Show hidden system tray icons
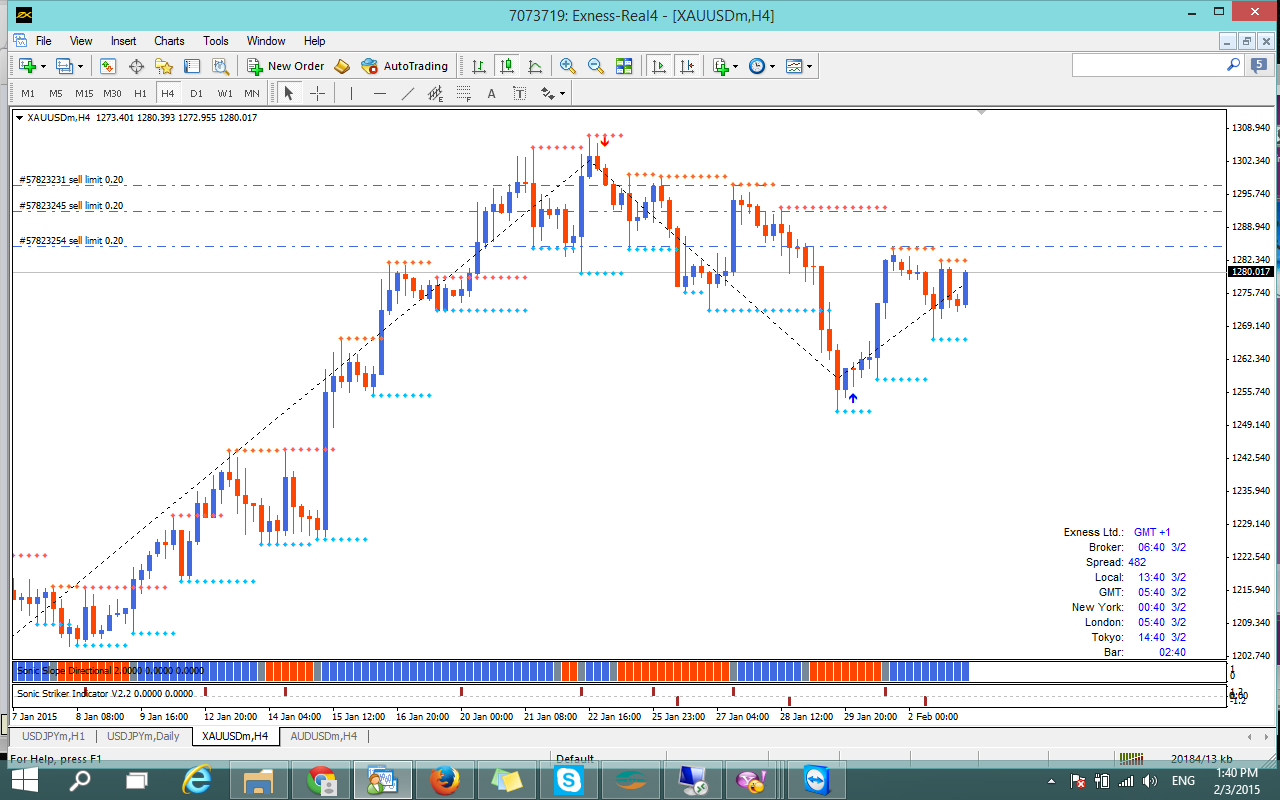Viewport: 1280px width, 800px height. pyautogui.click(x=1051, y=780)
